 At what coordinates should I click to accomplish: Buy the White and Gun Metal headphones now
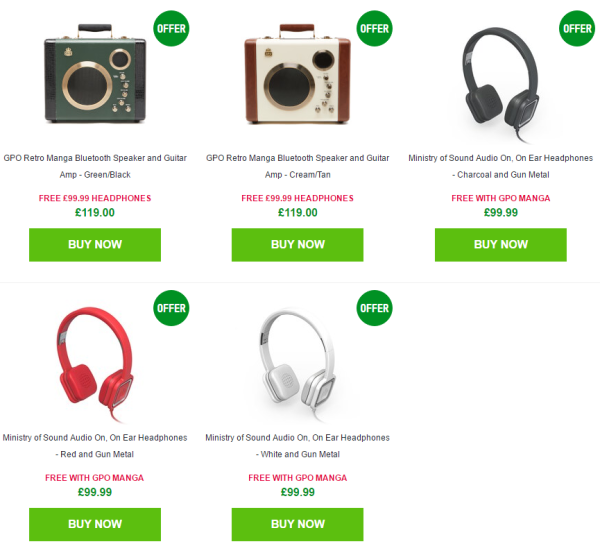click(298, 525)
